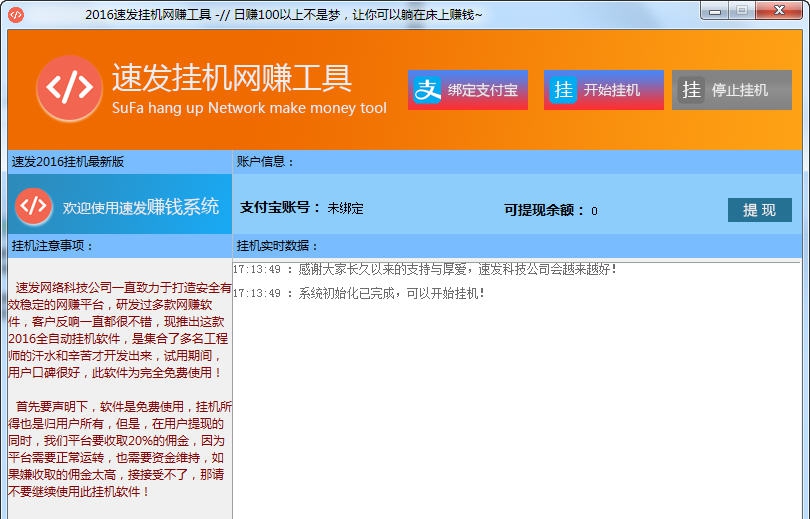The image size is (810, 519).
Task: Minimize the window
Action: pos(715,11)
